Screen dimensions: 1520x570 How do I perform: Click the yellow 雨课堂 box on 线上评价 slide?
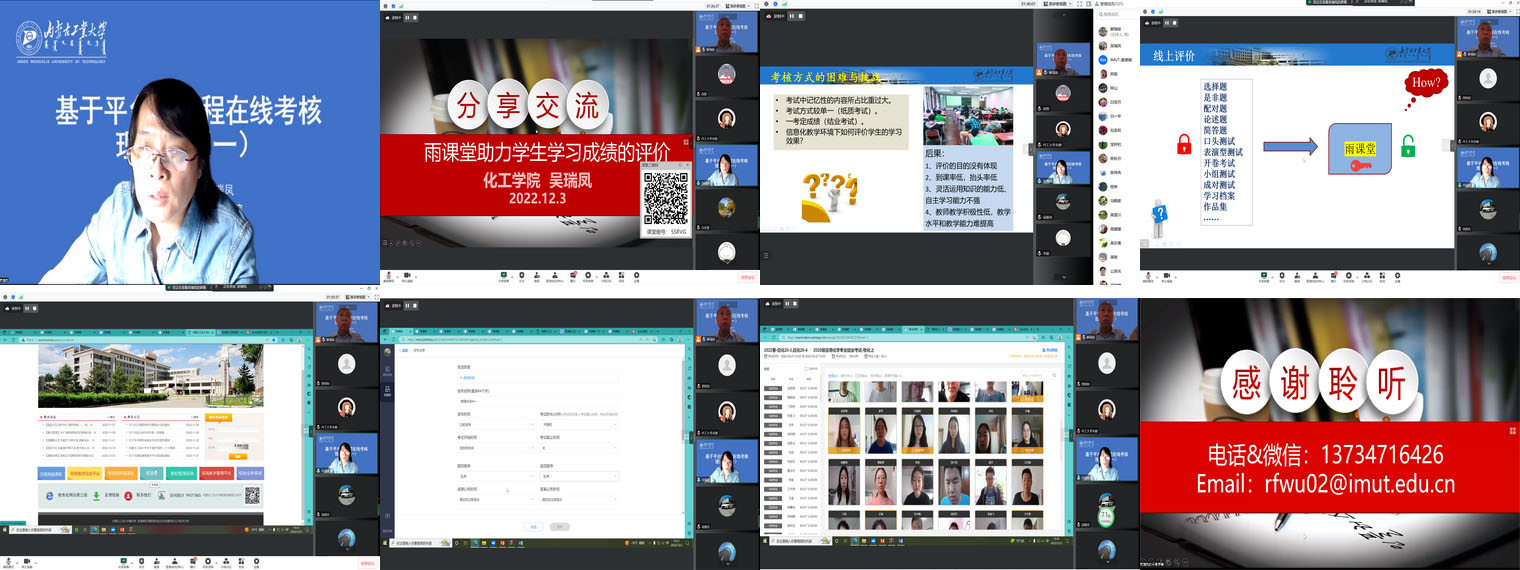[1359, 148]
